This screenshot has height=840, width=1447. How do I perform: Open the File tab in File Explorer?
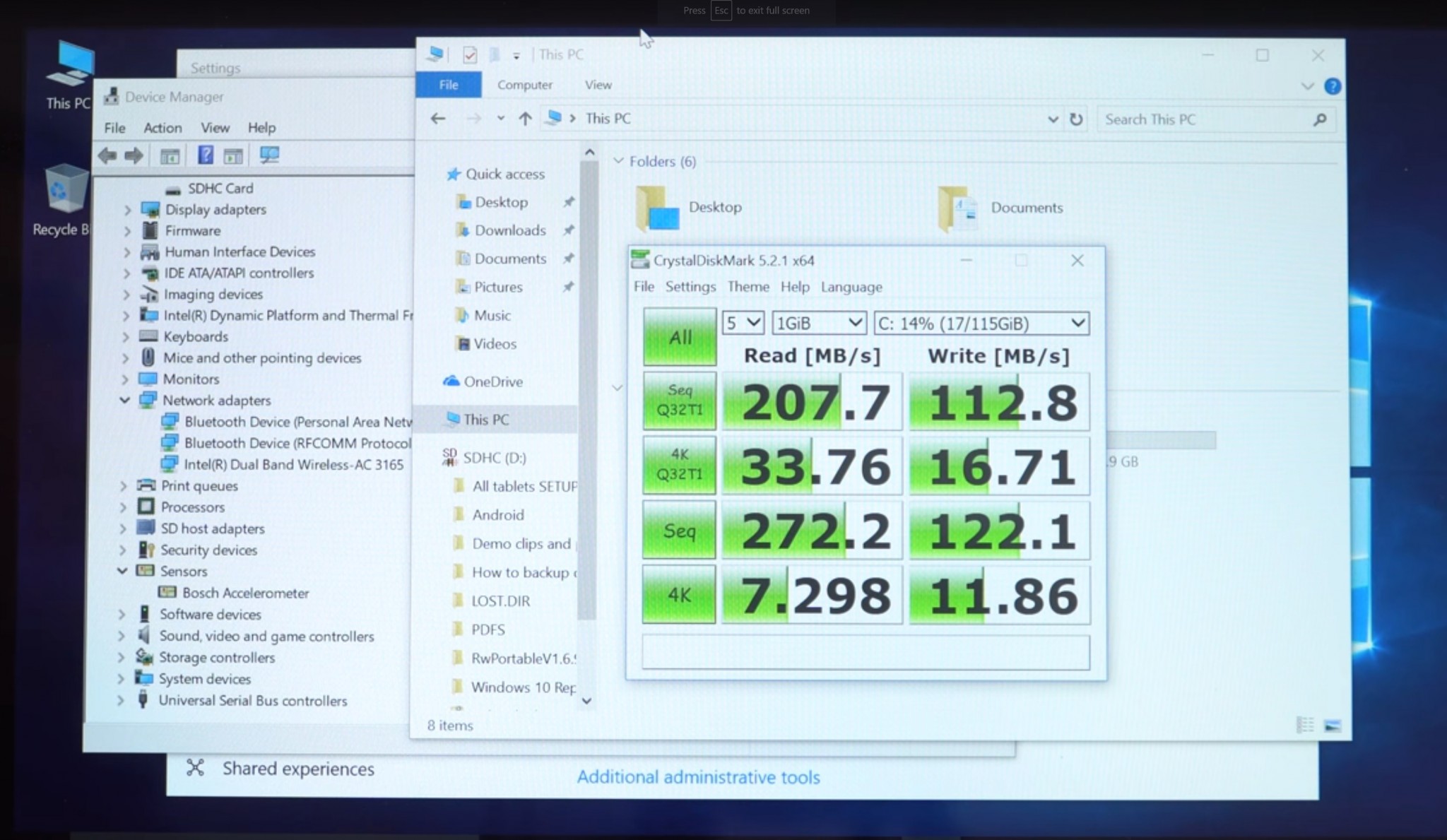[x=449, y=85]
